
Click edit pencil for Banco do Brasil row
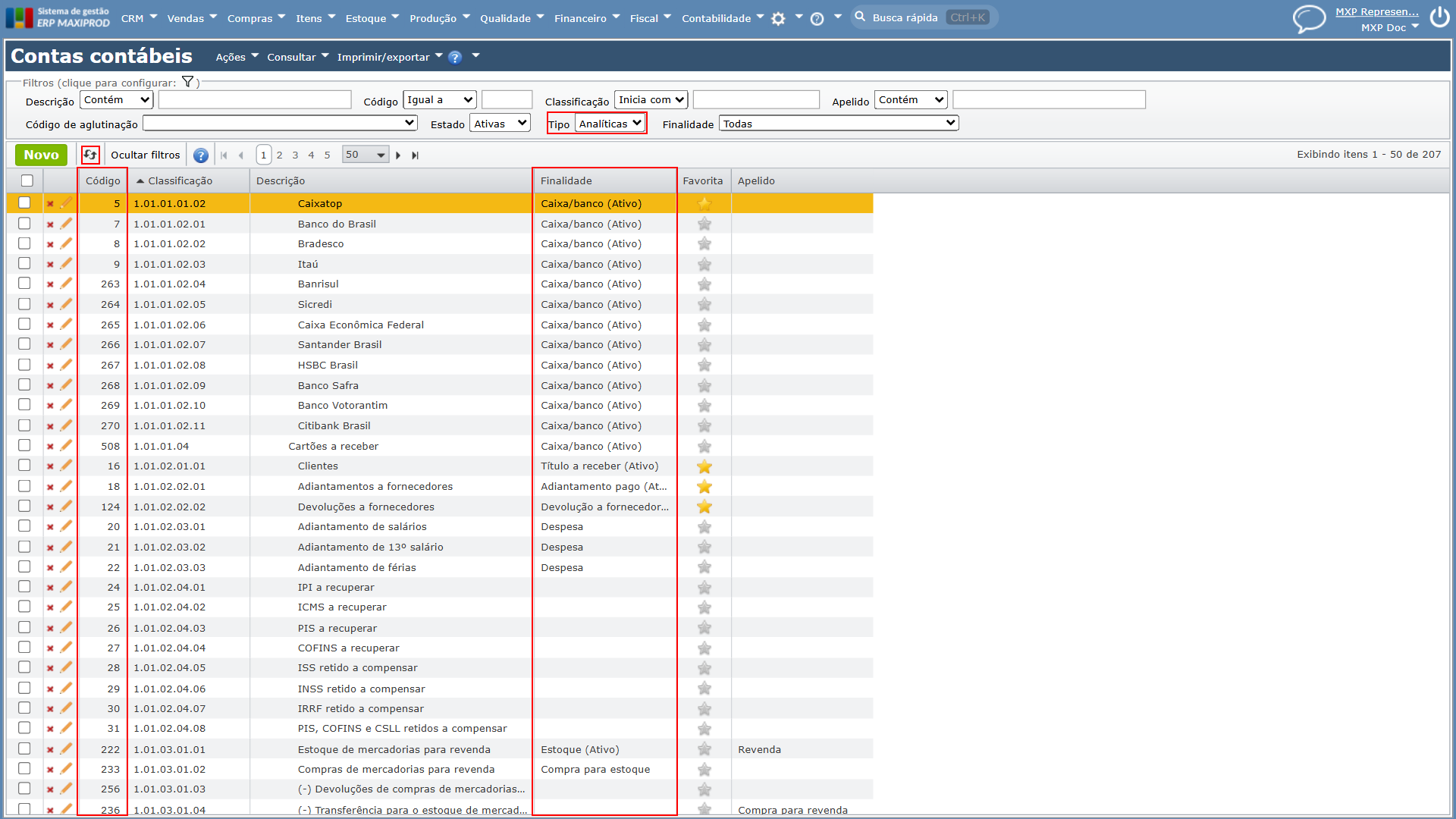(66, 224)
